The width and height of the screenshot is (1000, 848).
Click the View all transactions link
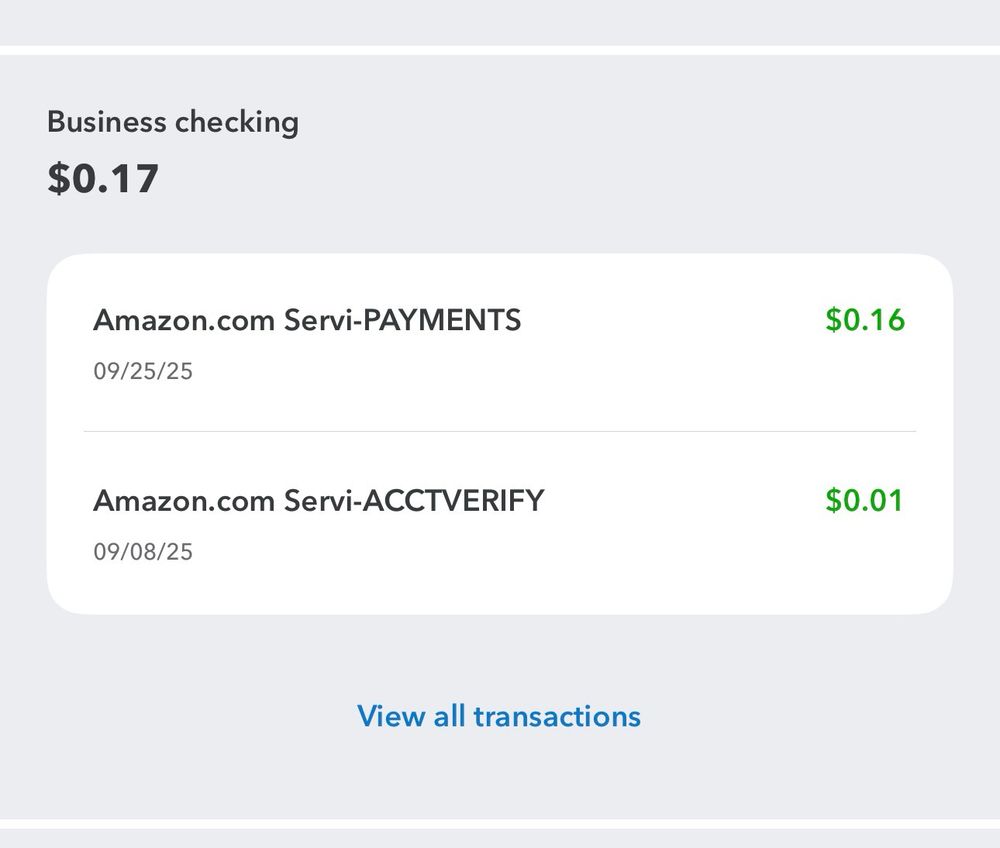[499, 716]
